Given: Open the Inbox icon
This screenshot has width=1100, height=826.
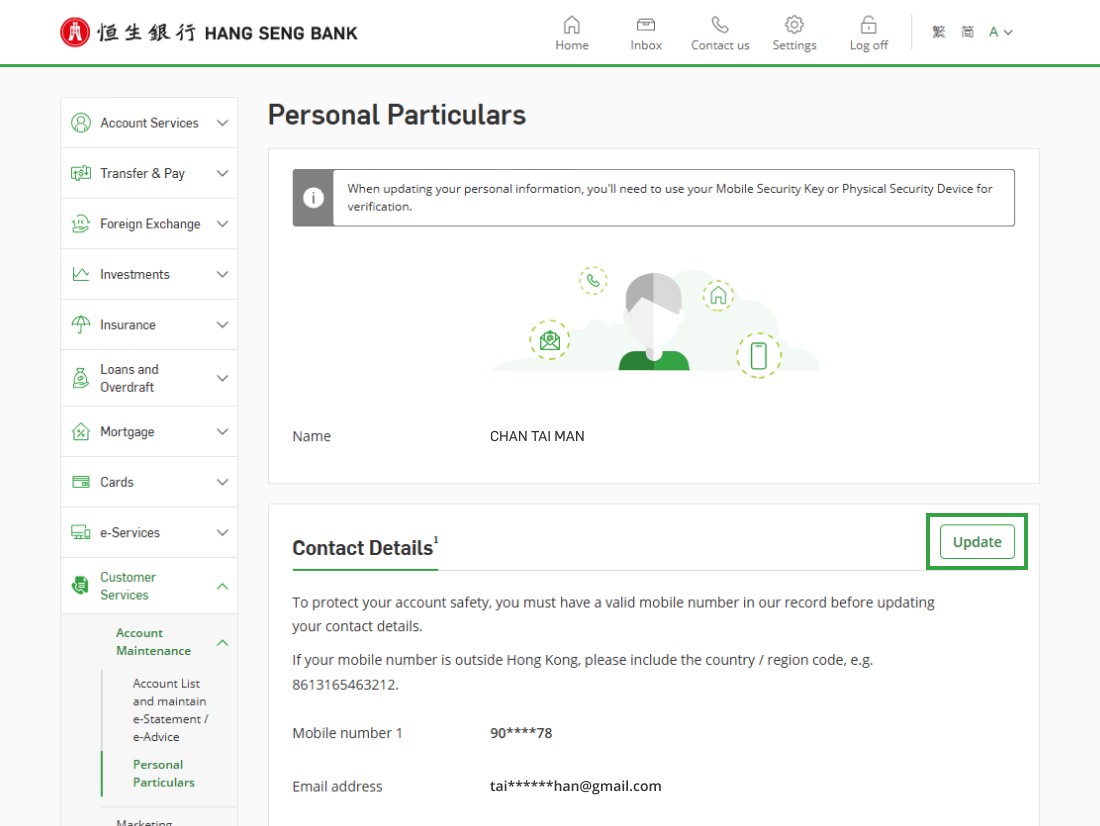Looking at the screenshot, I should (x=646, y=25).
